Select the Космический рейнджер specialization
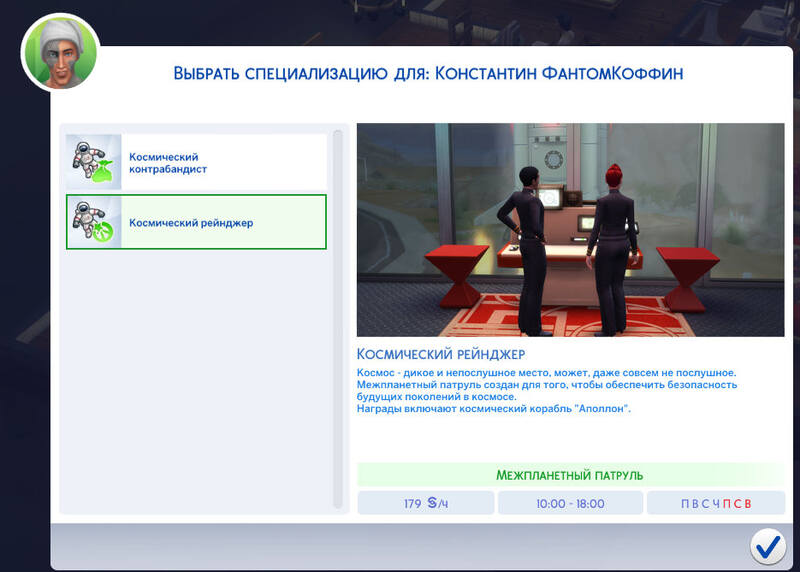This screenshot has width=800, height=572. coord(196,222)
